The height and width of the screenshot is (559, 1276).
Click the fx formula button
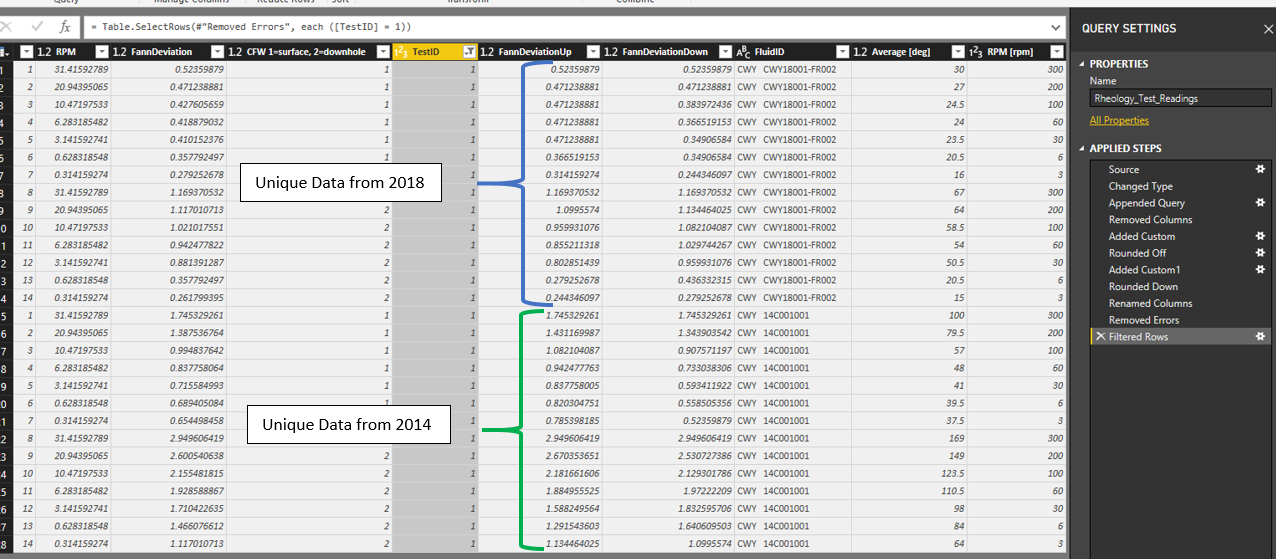(x=65, y=27)
